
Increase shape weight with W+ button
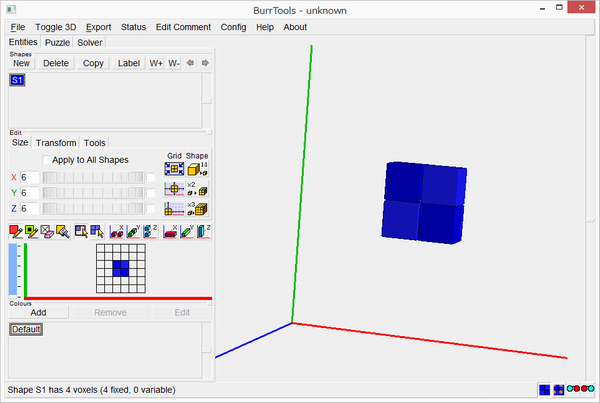tap(156, 63)
